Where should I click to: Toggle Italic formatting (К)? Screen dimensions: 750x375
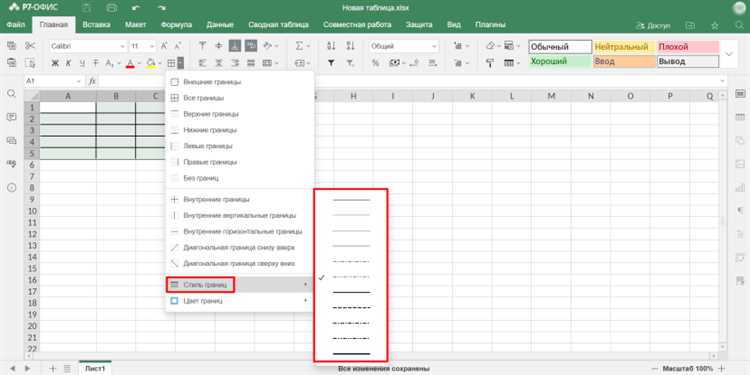coord(68,63)
